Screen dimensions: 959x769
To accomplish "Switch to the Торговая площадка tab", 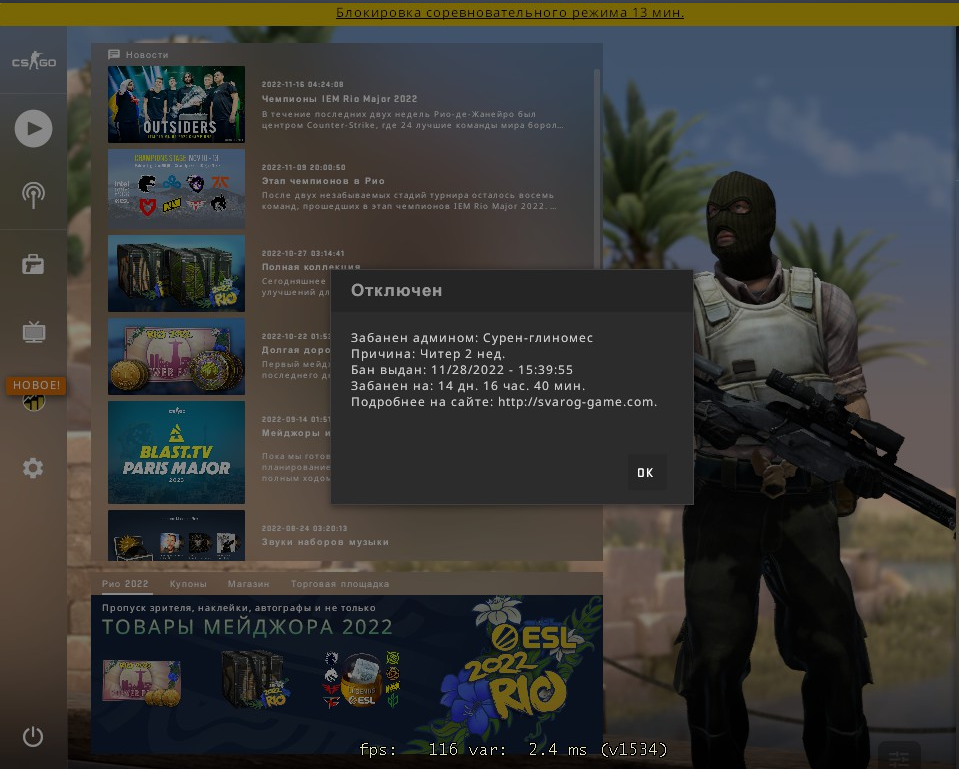I will 340,584.
